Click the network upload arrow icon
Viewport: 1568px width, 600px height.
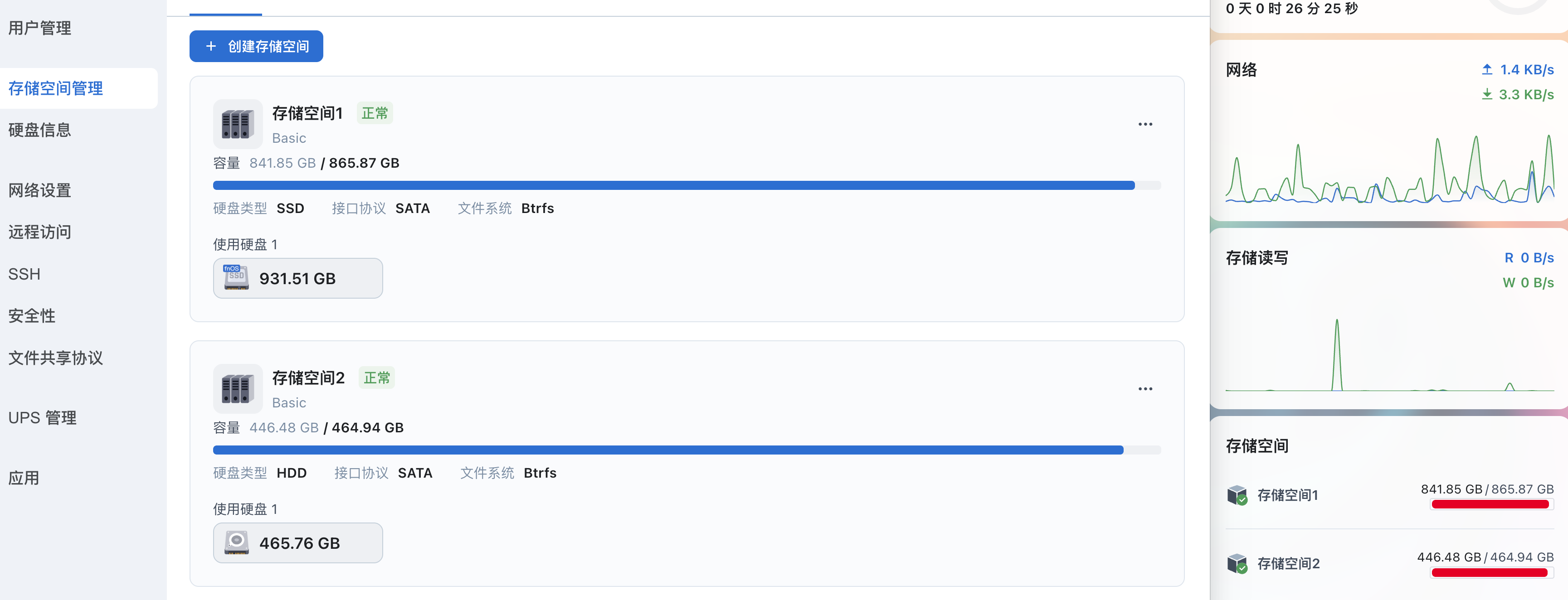(x=1486, y=69)
